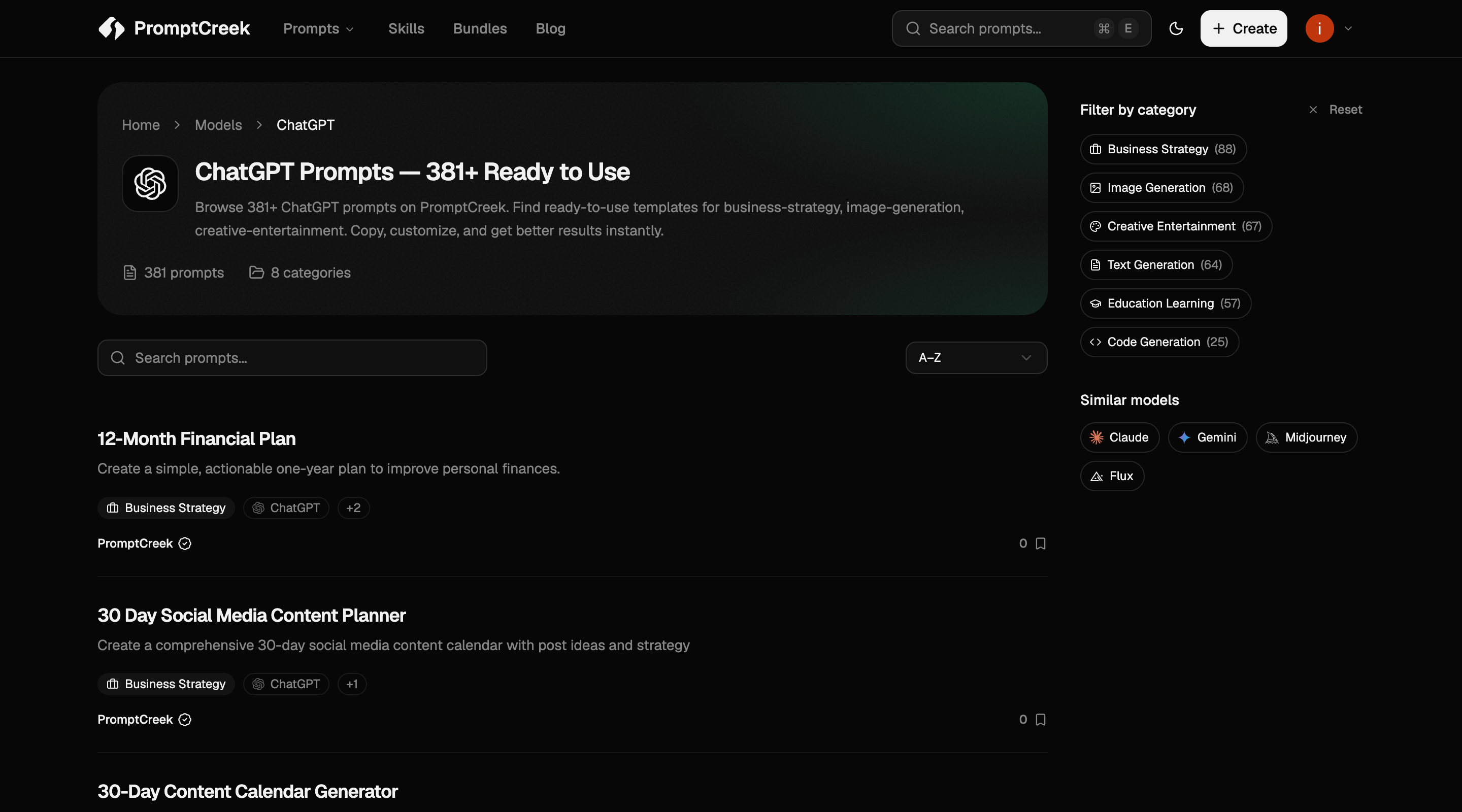The height and width of the screenshot is (812, 1462).
Task: Click the magnifier icon in list search
Action: pyautogui.click(x=117, y=358)
